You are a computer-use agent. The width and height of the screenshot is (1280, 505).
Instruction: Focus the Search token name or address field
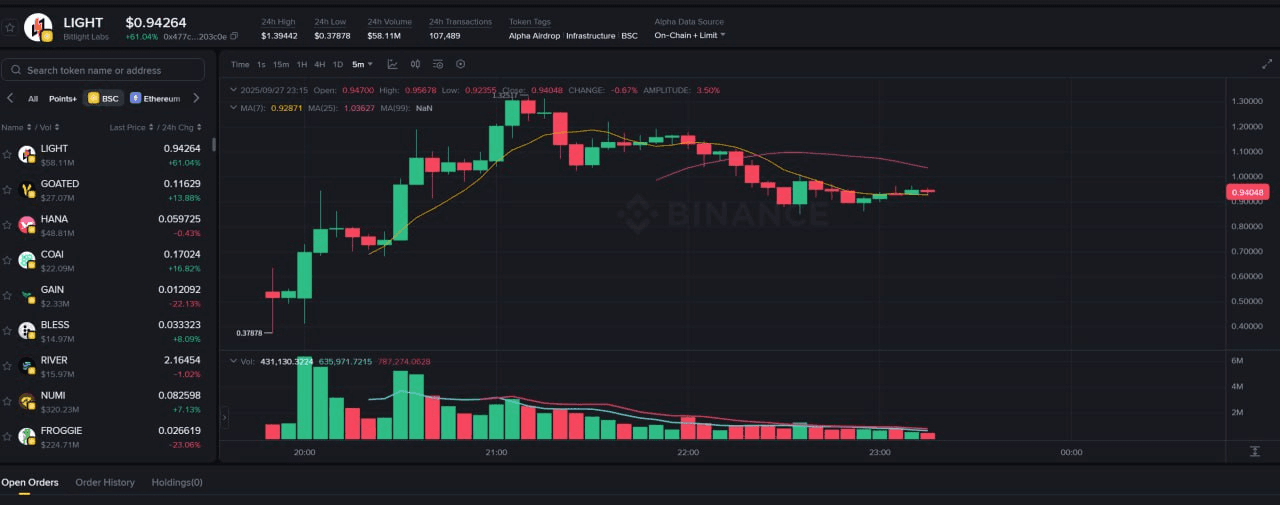tap(103, 70)
